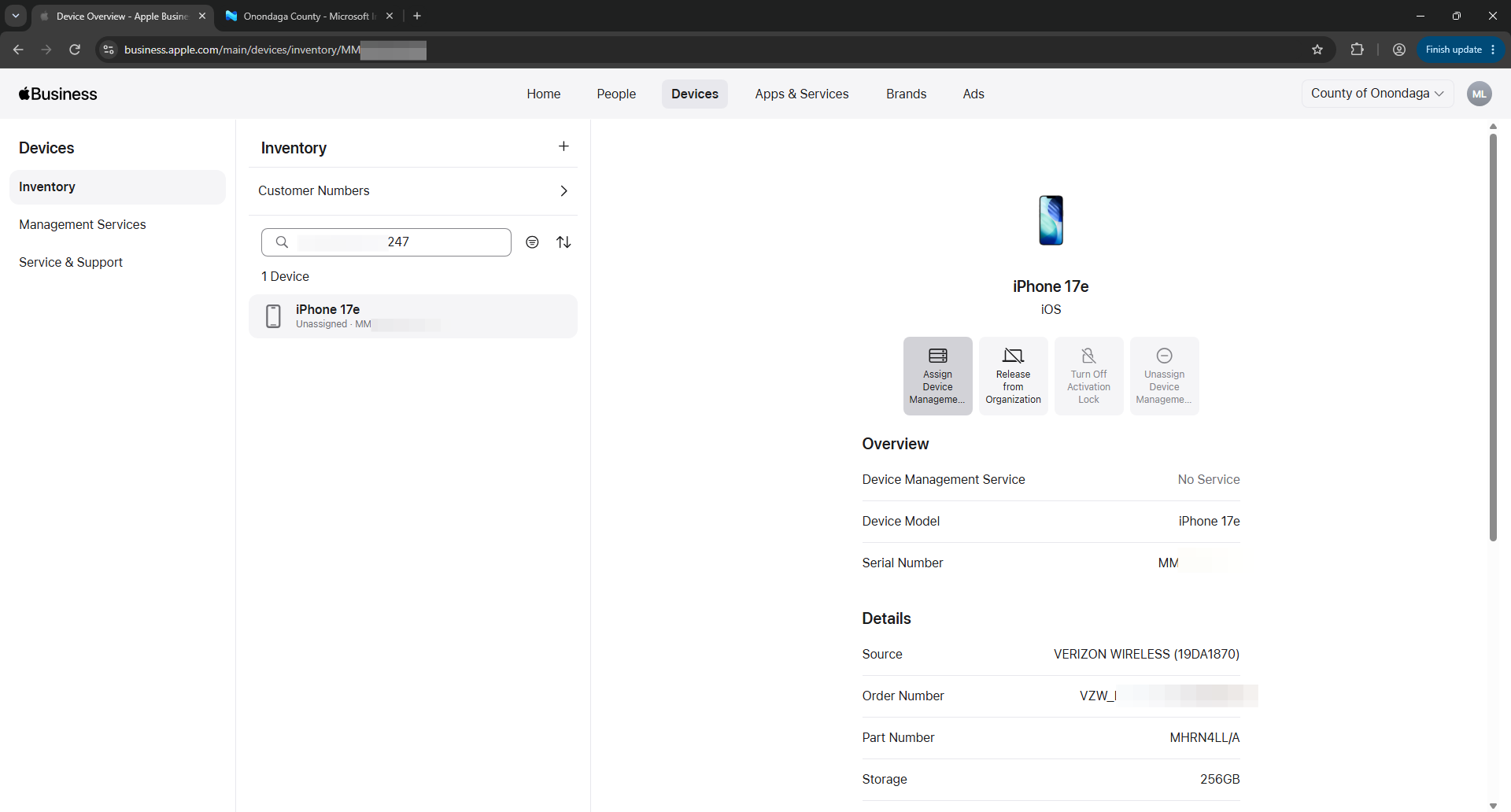Click 'VERIZON WIRELESS (19DA1870)' source value

pyautogui.click(x=1147, y=655)
